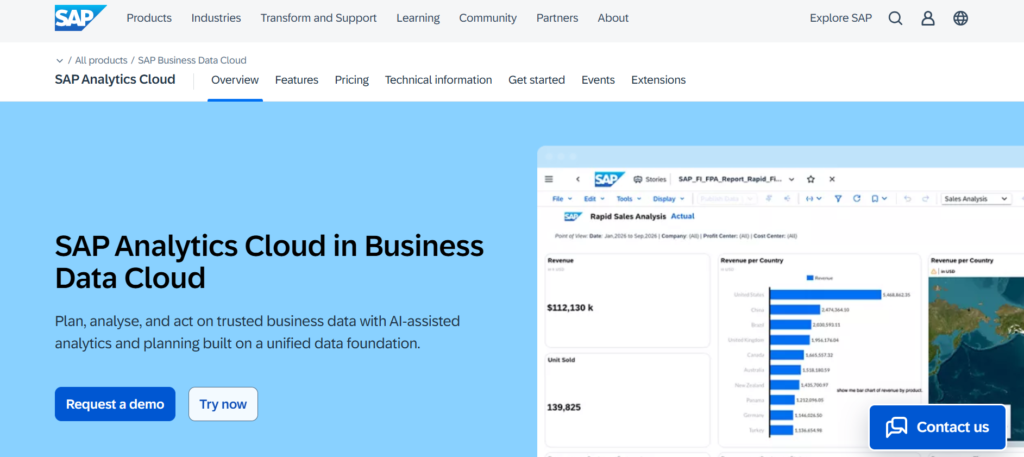Click the SAP logo in the header
This screenshot has width=1024, height=457.
pos(80,18)
